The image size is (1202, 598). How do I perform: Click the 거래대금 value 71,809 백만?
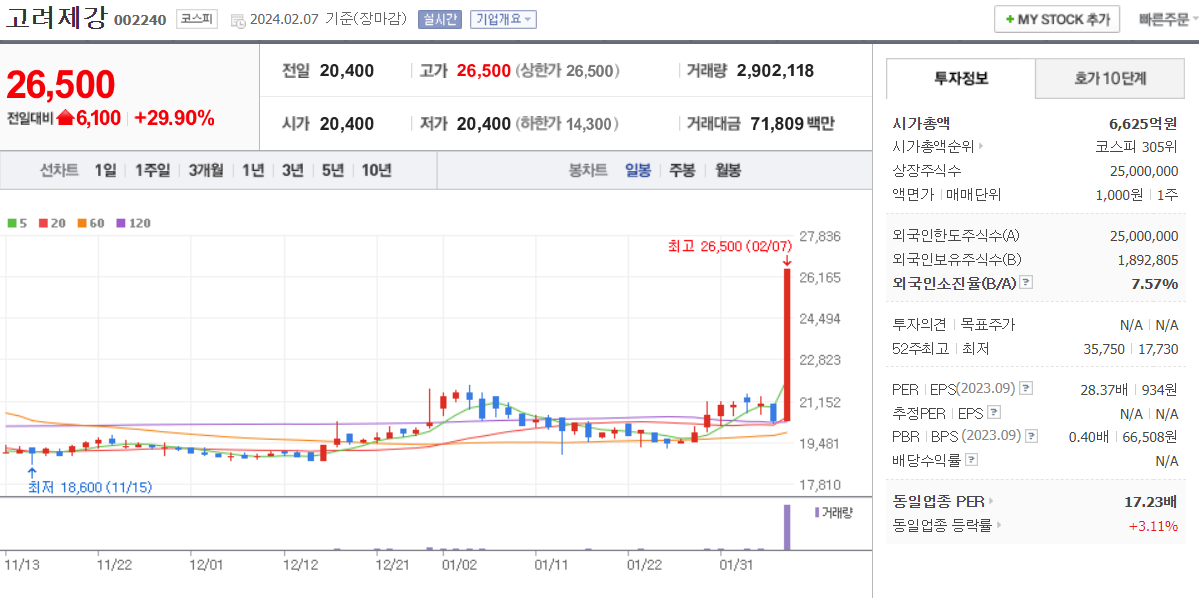pos(792,124)
